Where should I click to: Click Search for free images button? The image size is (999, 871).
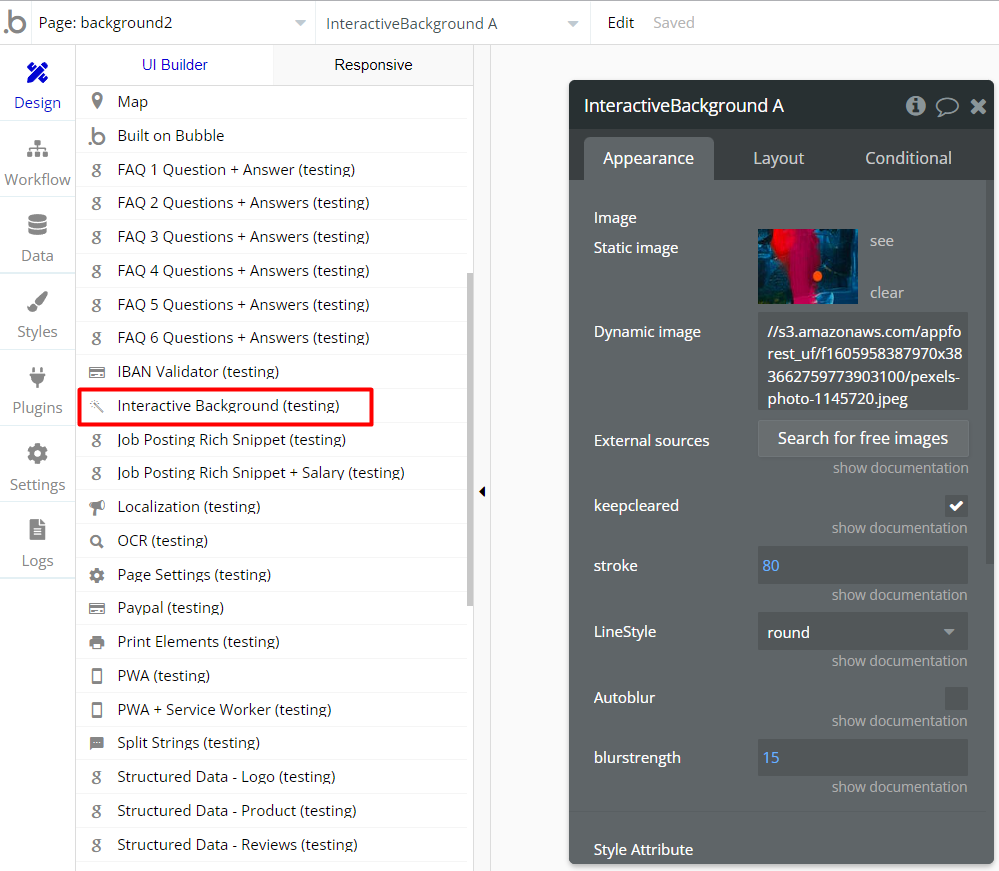[862, 438]
